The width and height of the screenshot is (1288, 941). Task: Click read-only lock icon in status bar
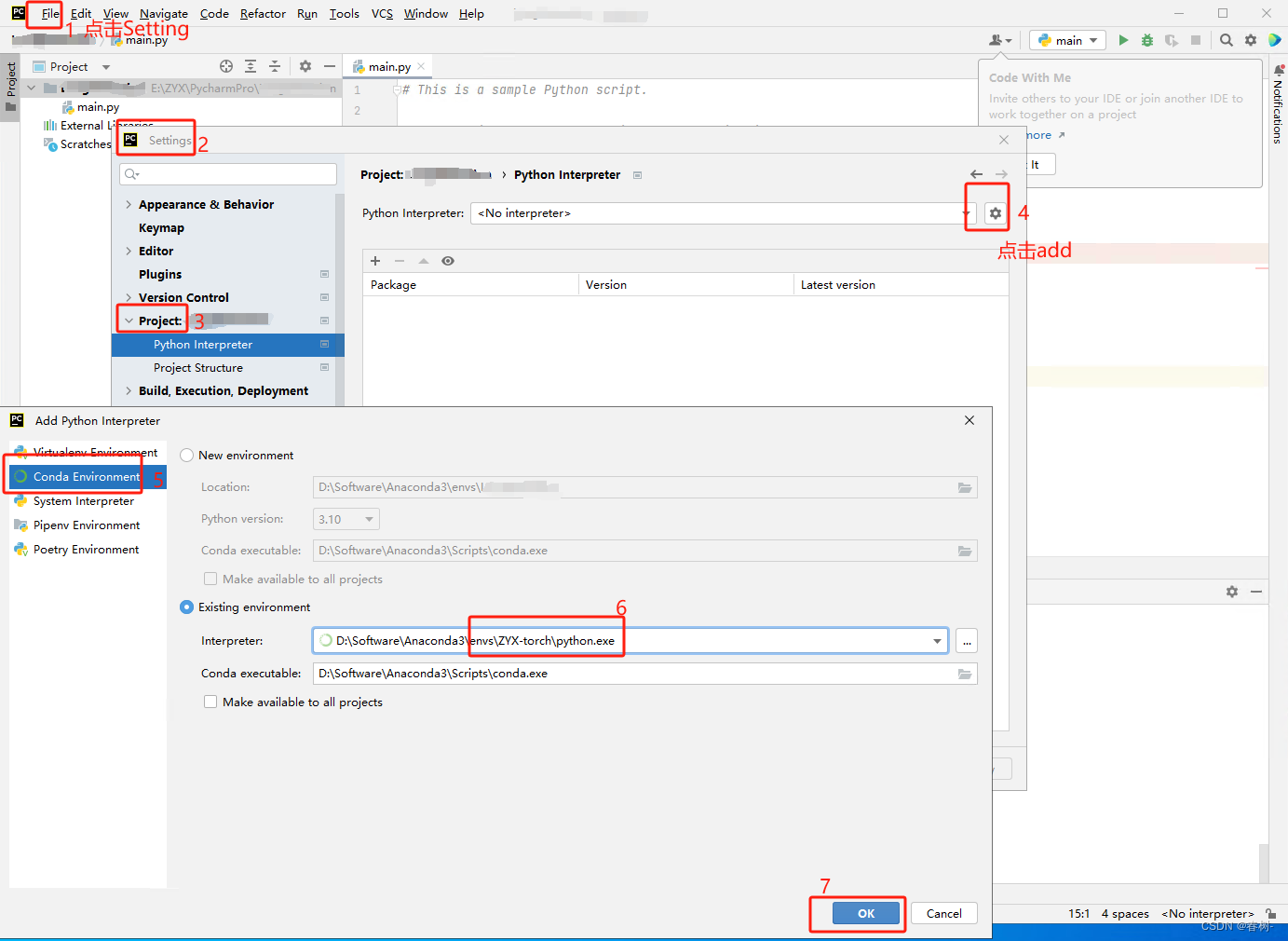point(1271,914)
